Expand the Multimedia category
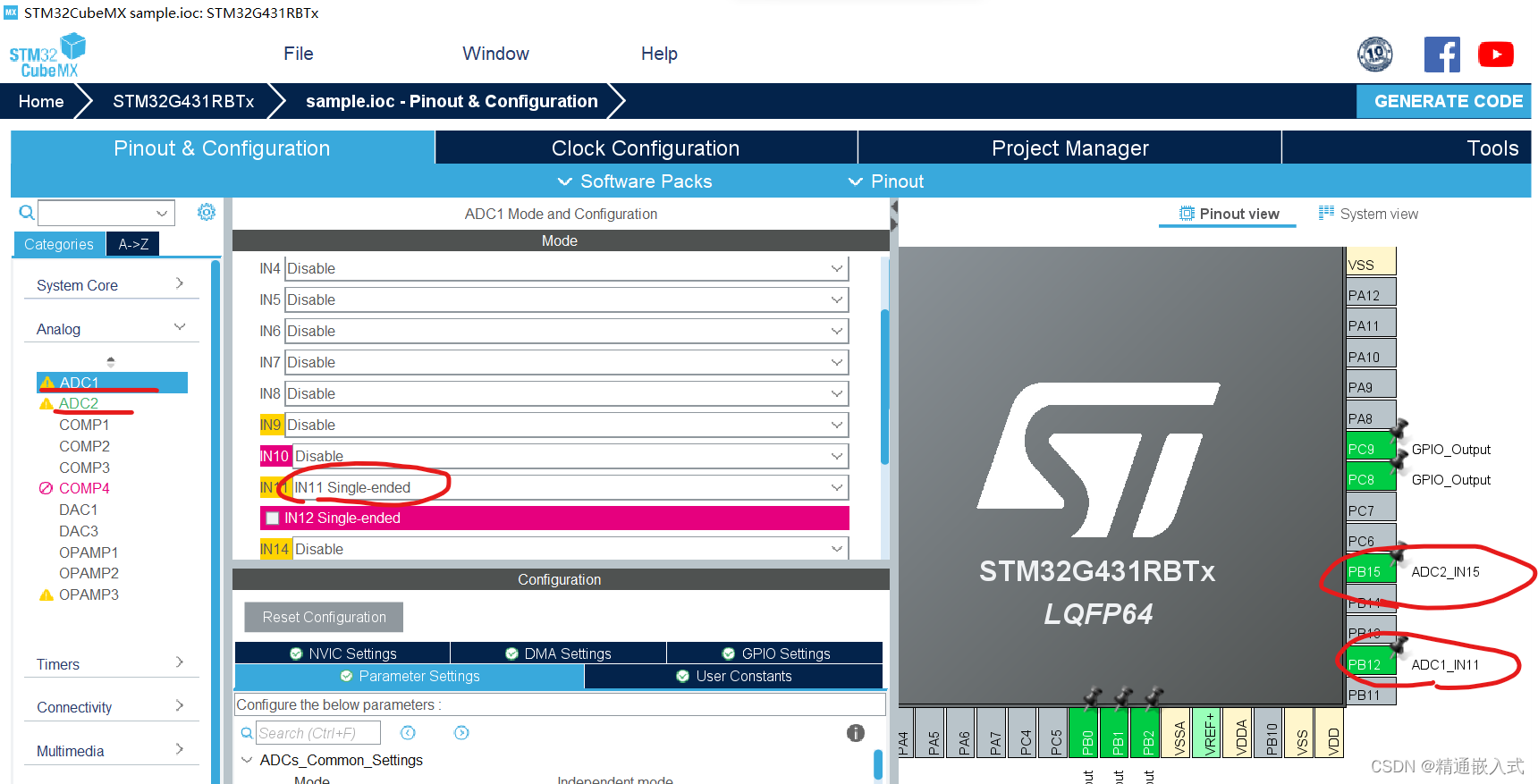 tap(111, 751)
